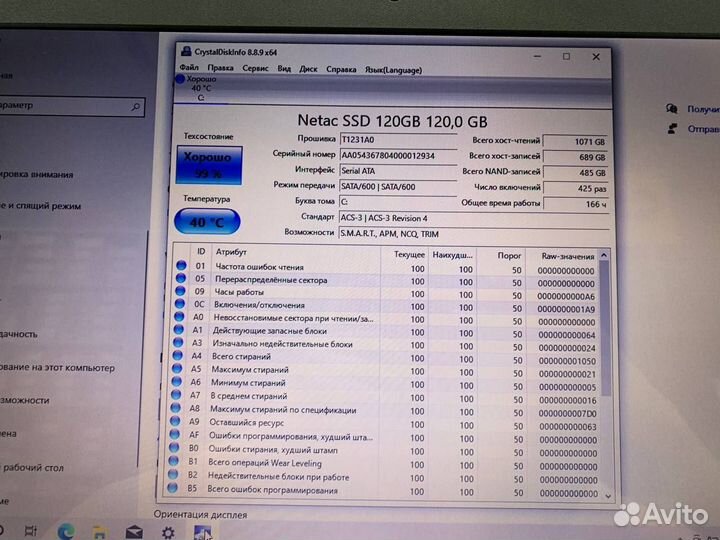
Task: Click status circle for row 05 Перераспределённые сектора
Action: point(180,278)
